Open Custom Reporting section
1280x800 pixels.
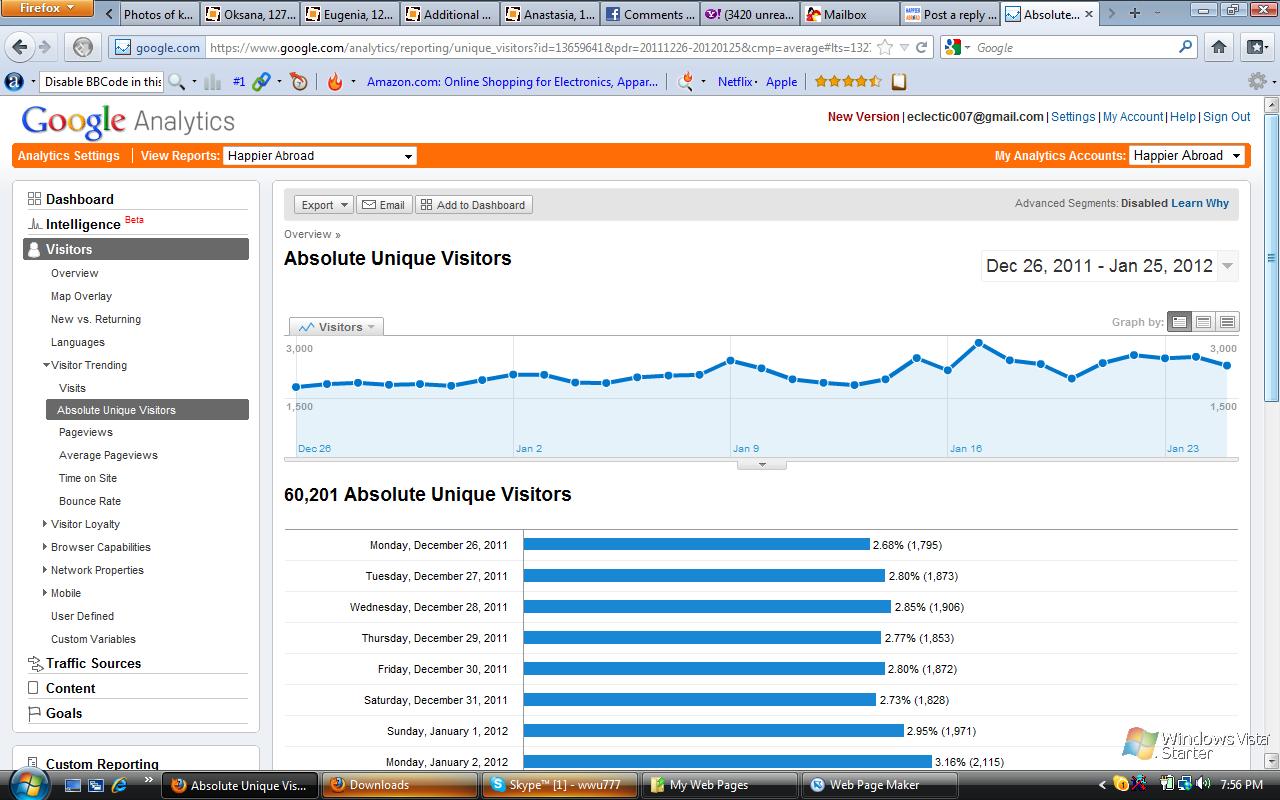pos(102,764)
